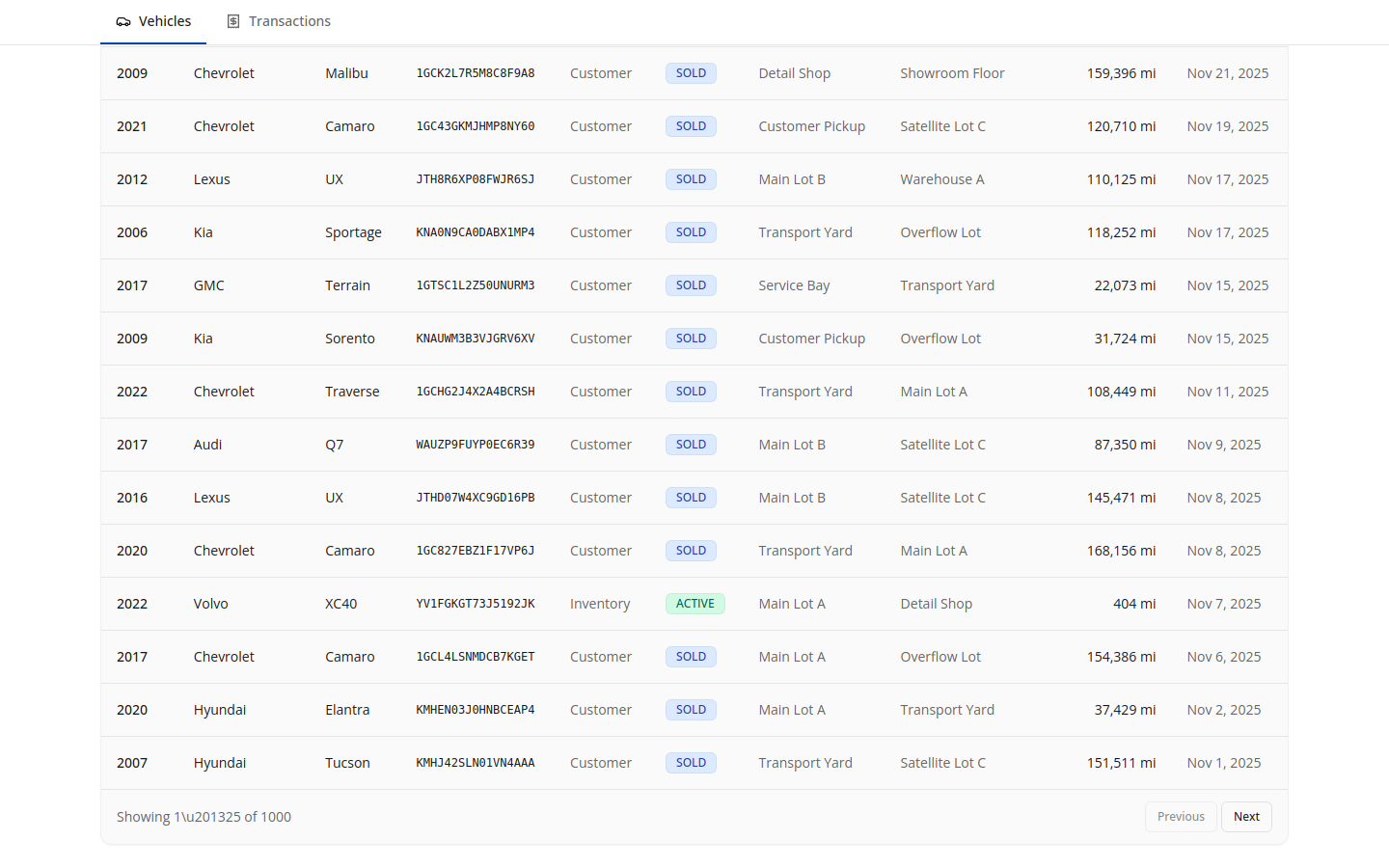The height and width of the screenshot is (868, 1389).
Task: Select mileage 22,073 mi
Action: point(1125,285)
